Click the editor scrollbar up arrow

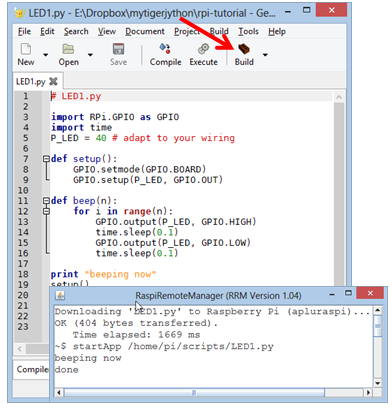point(339,97)
